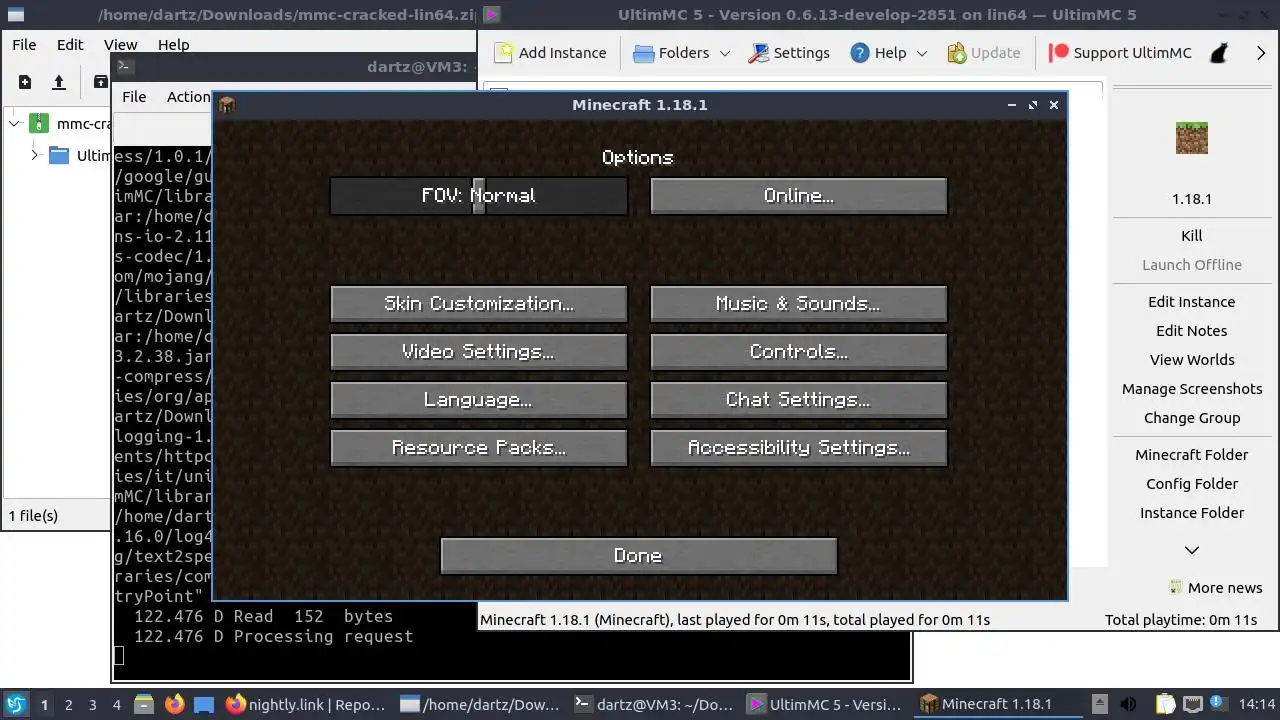Click the show desktop icon in taskbar
The width and height of the screenshot is (1280, 720).
[x=204, y=704]
